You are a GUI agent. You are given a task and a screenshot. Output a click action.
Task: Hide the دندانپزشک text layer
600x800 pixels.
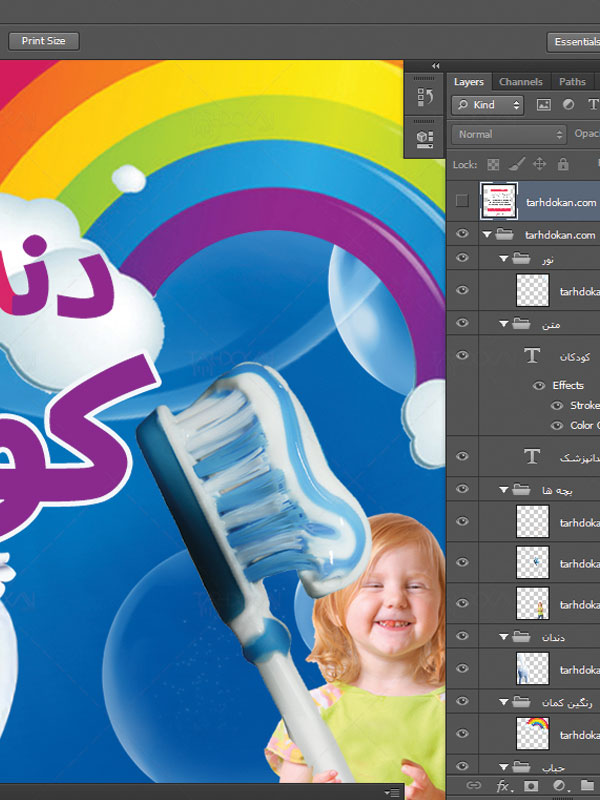[462, 456]
